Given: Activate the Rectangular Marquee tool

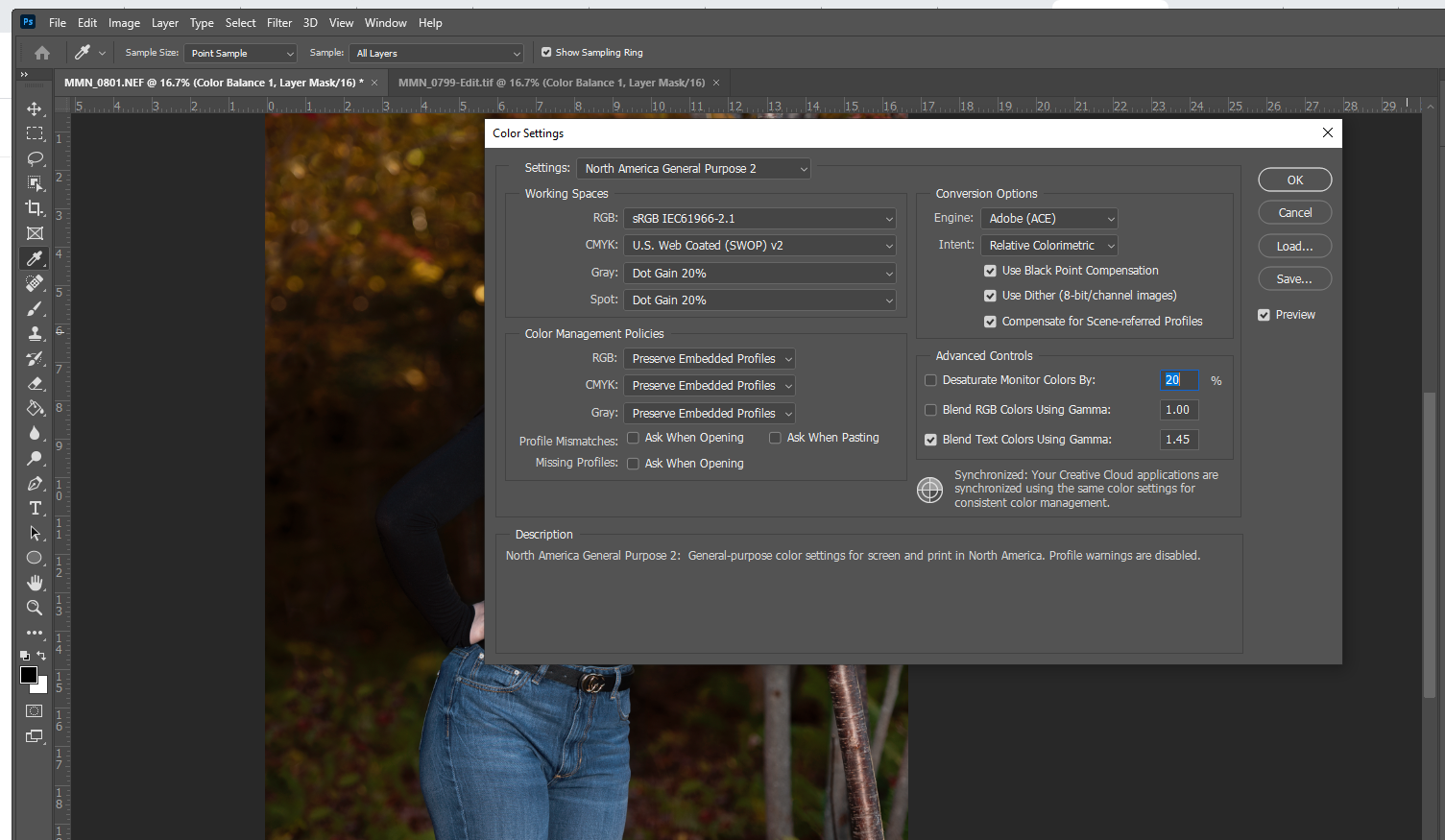Looking at the screenshot, I should [35, 133].
